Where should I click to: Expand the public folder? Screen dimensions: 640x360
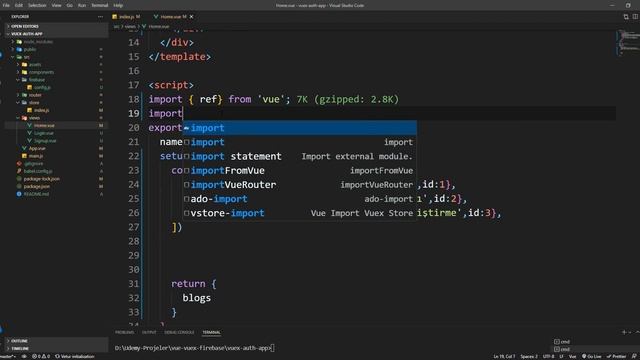pyautogui.click(x=29, y=49)
